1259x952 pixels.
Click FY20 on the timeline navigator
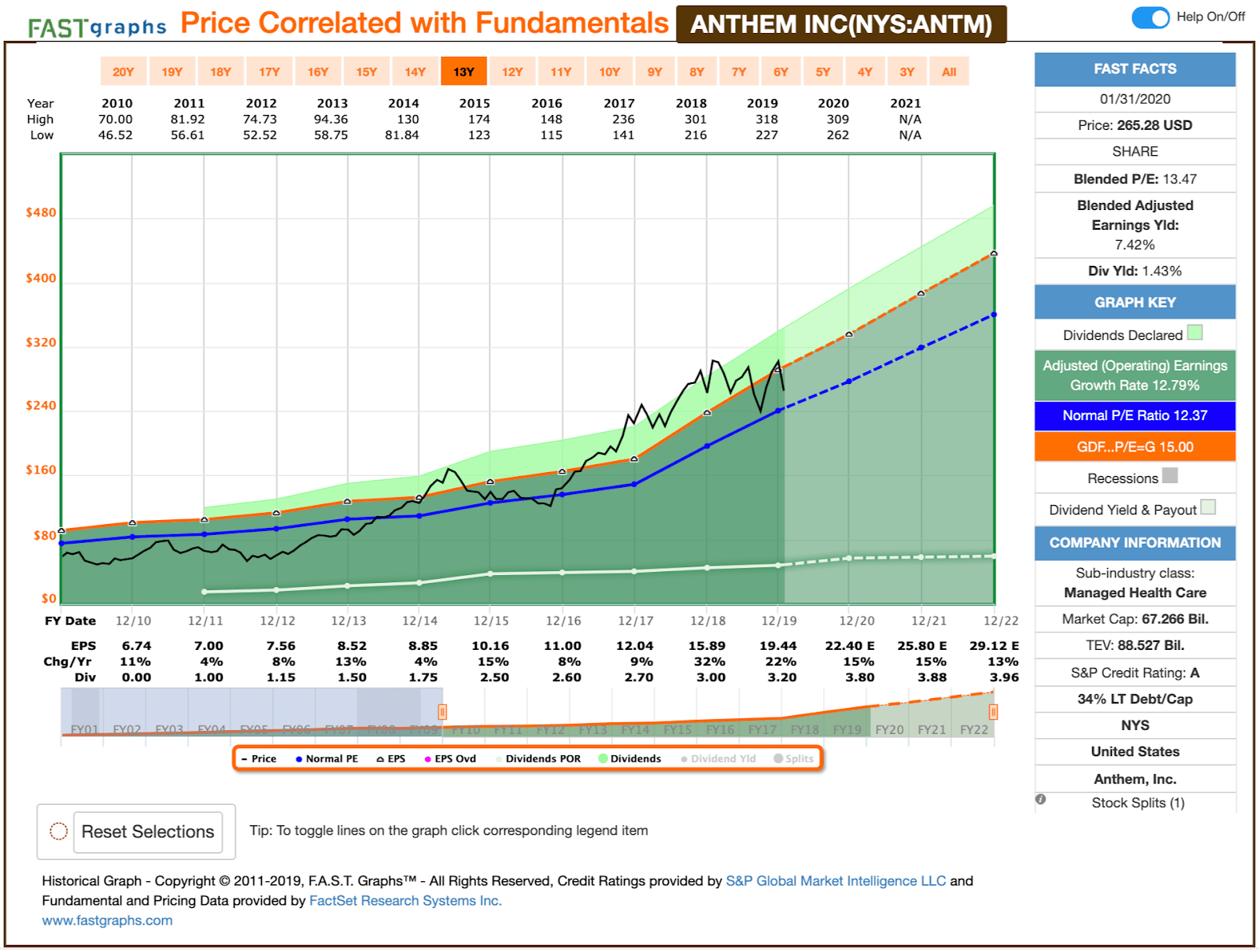(x=889, y=729)
